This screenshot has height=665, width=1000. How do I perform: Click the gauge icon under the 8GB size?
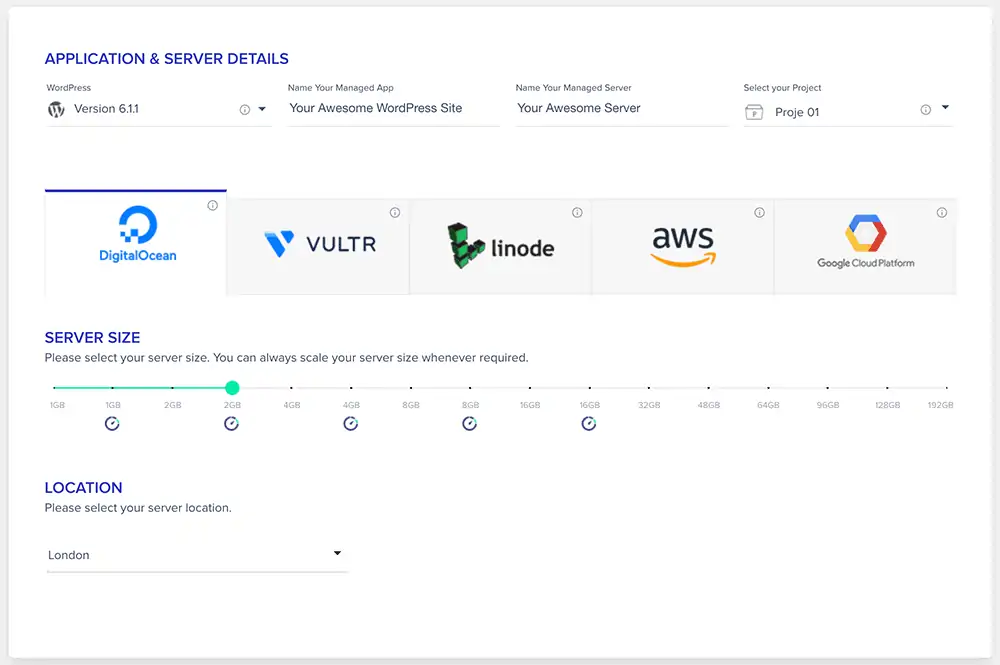[x=469, y=423]
